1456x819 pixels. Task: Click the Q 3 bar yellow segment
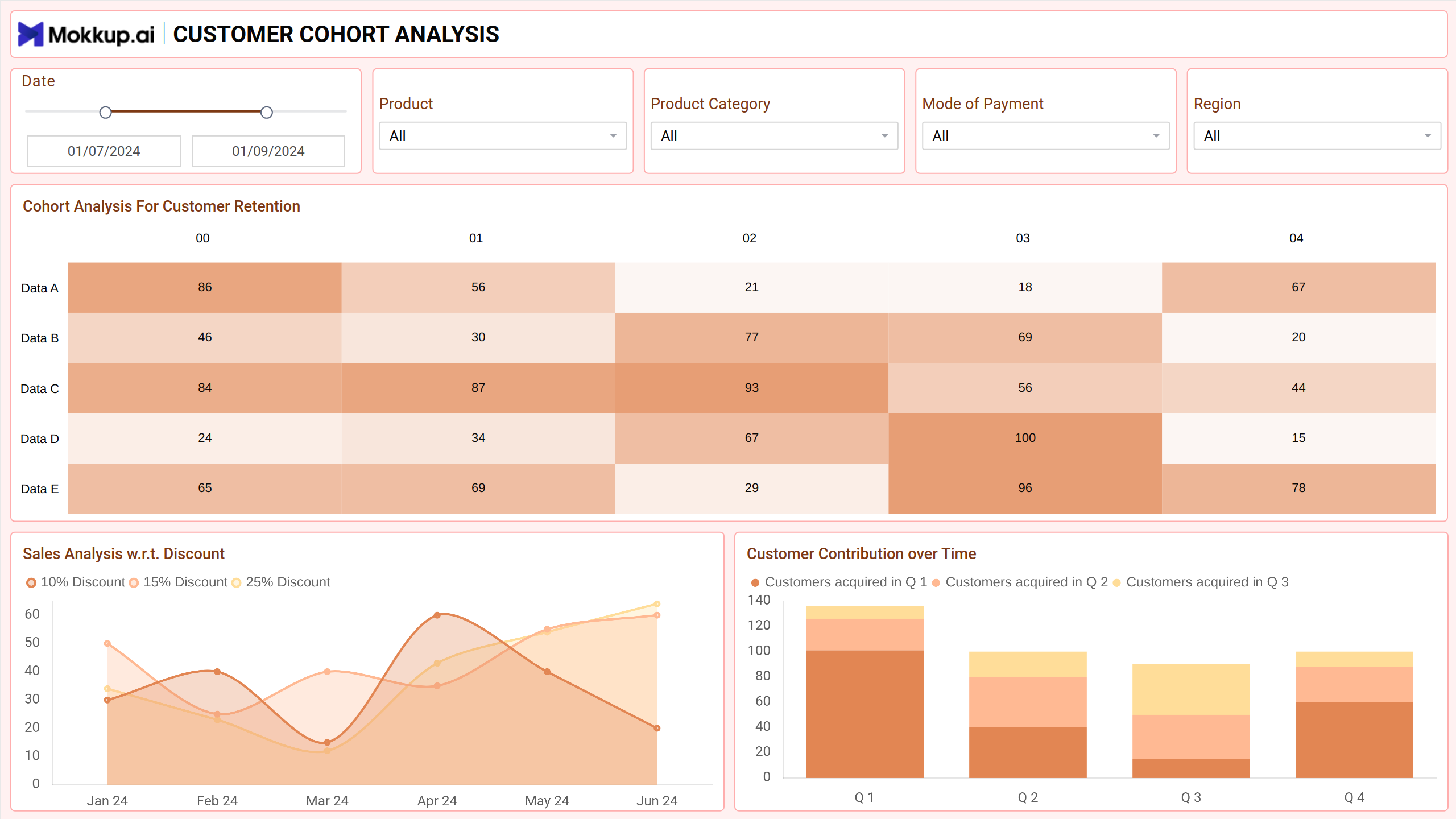pyautogui.click(x=1191, y=689)
